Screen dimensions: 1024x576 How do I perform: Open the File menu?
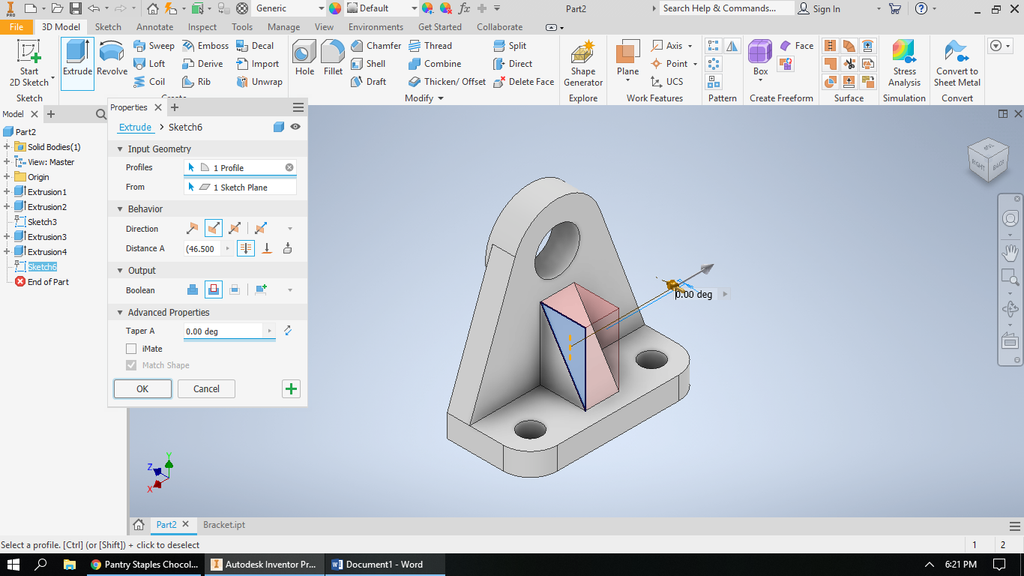point(16,27)
